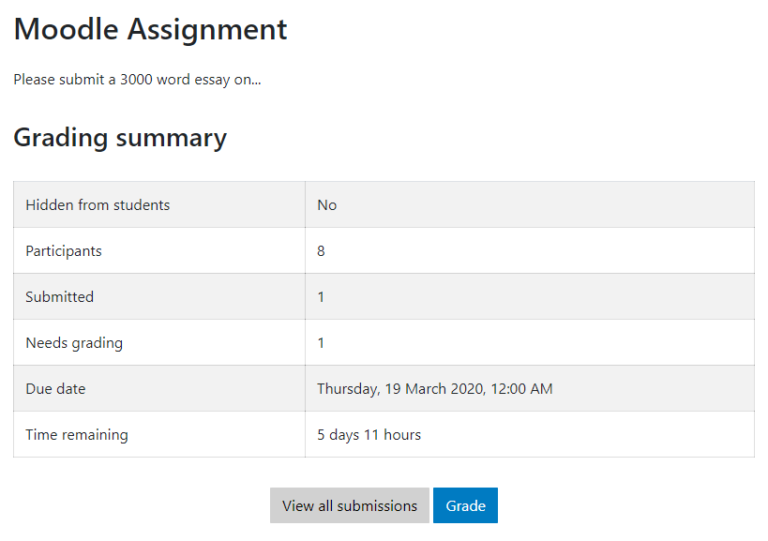This screenshot has height=541, width=768.
Task: Click the 'Hidden from students' row label
Action: point(97,205)
